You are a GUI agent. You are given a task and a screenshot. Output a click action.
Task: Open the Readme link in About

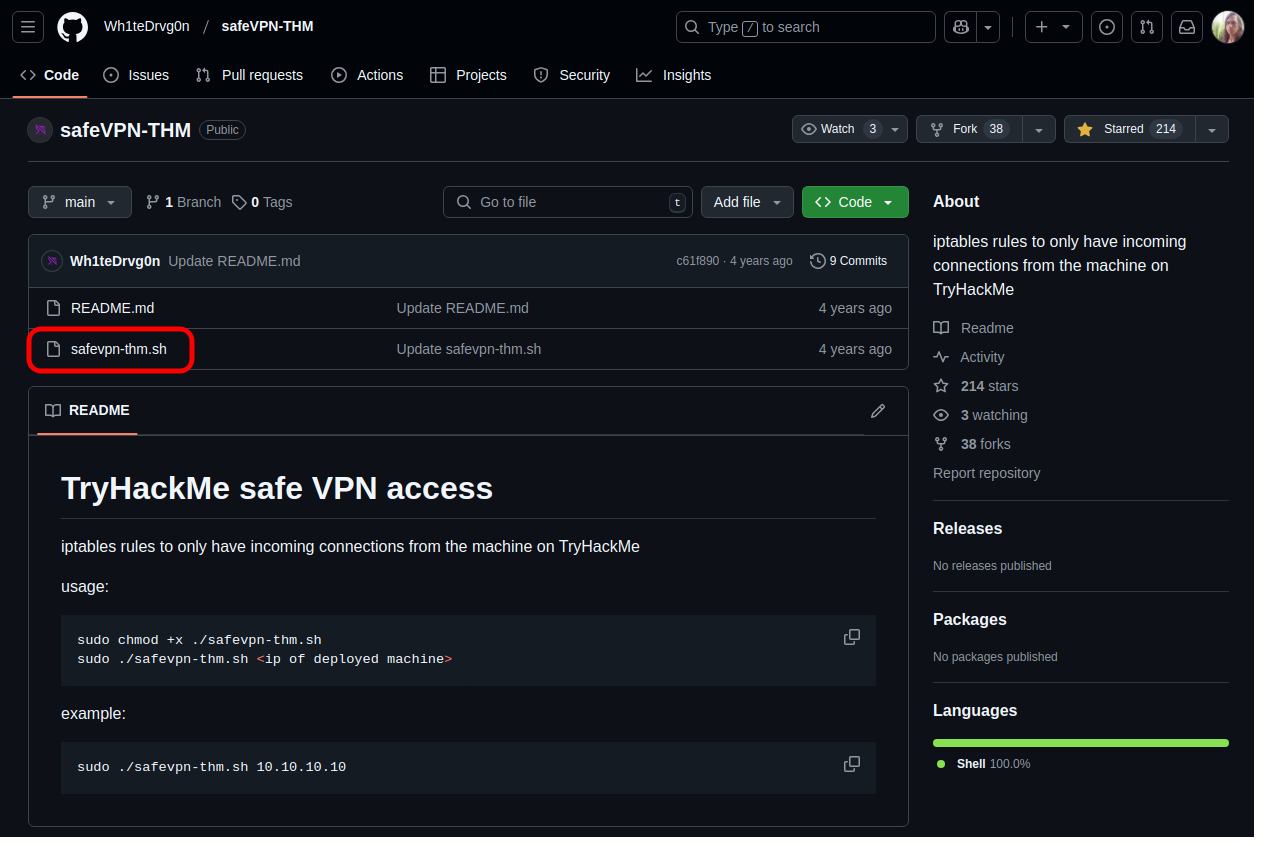[x=973, y=328]
